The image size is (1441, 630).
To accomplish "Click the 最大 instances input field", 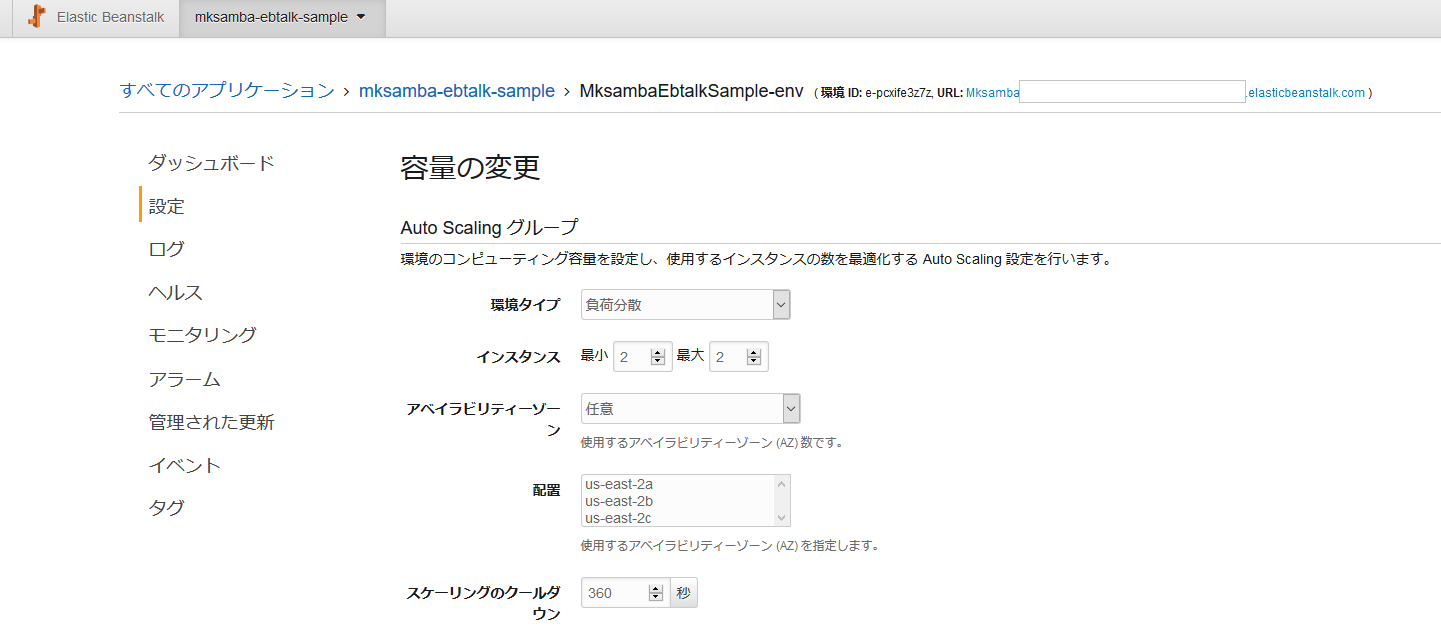I will coord(727,357).
